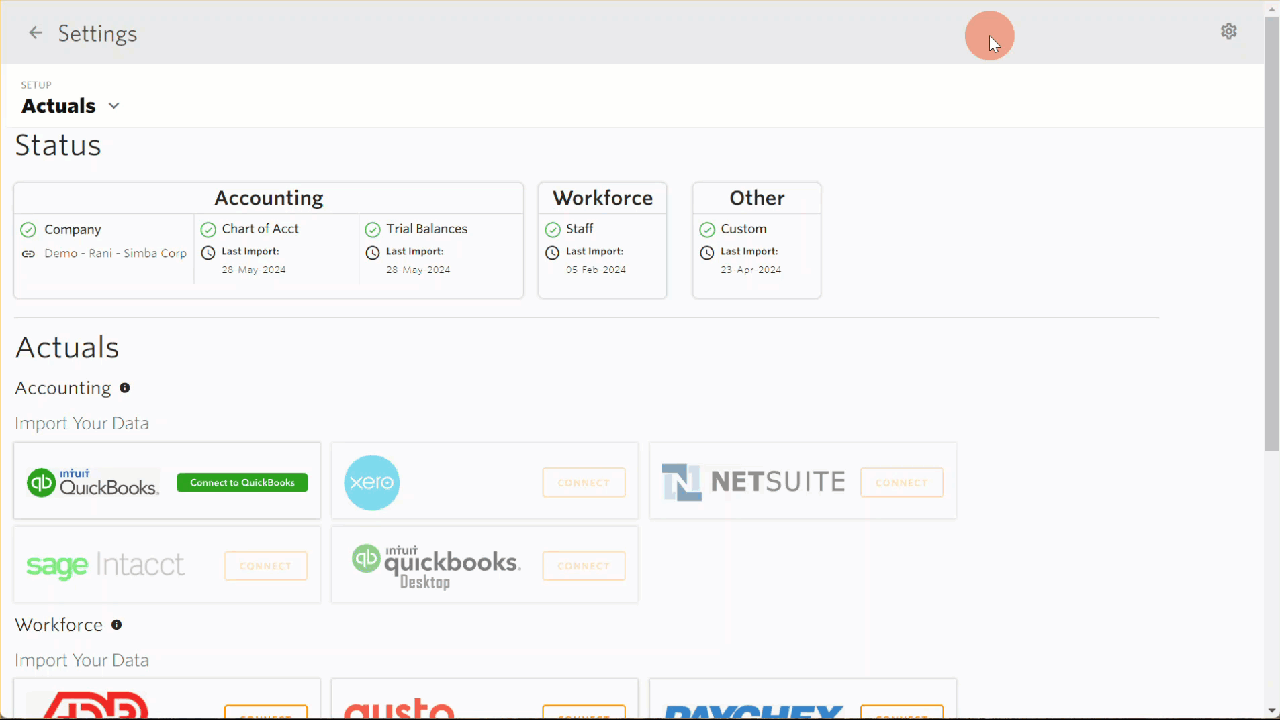Open the Workforce info icon
1280x720 pixels.
click(x=117, y=625)
